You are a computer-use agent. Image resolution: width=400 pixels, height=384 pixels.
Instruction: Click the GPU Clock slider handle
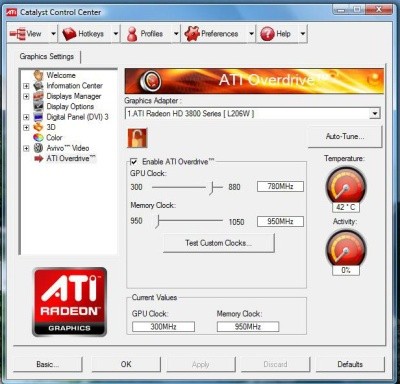point(211,188)
